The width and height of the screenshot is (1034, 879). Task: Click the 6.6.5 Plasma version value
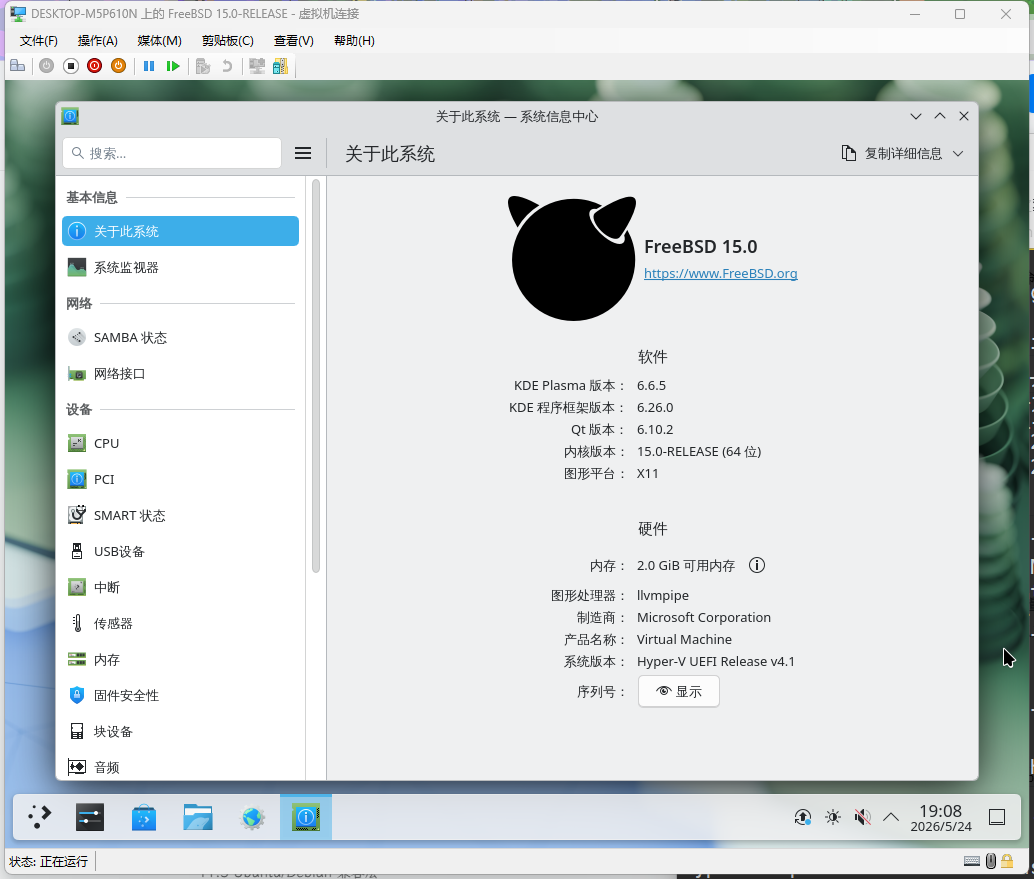652,386
